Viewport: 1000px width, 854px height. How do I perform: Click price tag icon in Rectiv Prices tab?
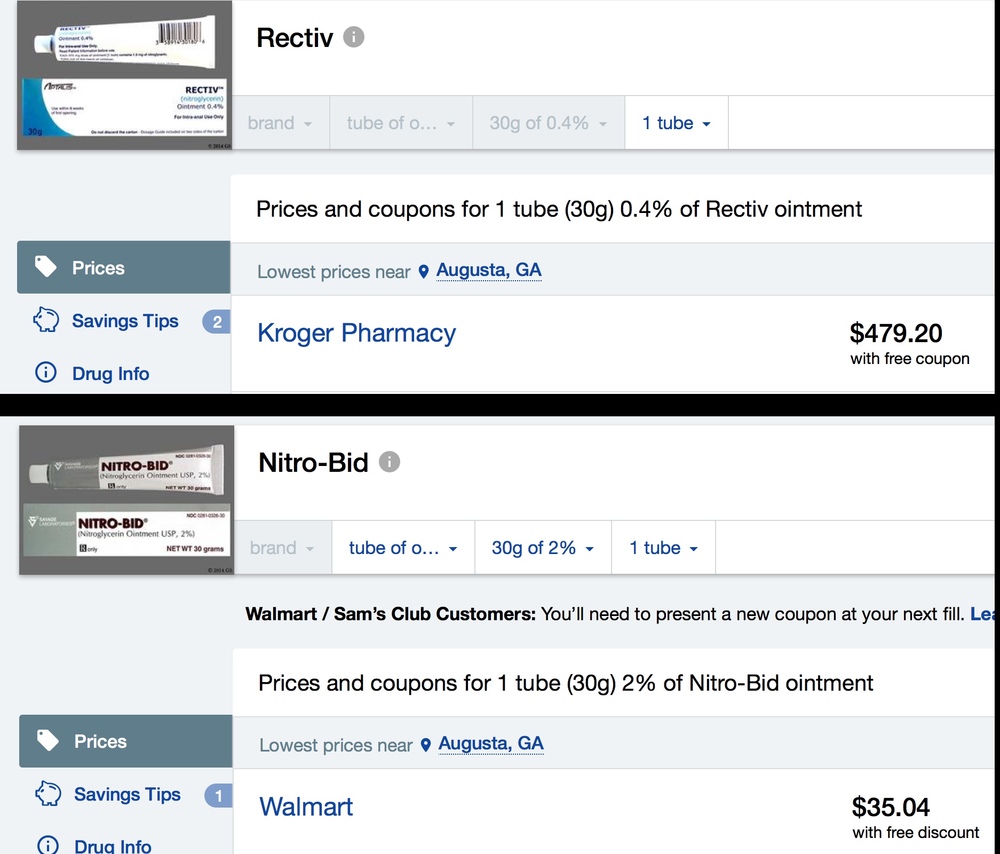click(46, 267)
